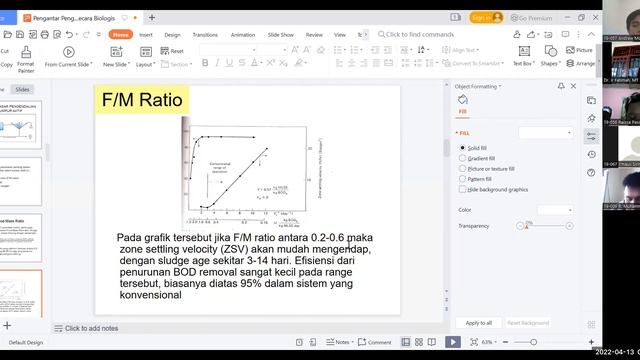640x360 pixels.
Task: Click Convert to SmartArt
Action: pyautogui.click(x=473, y=63)
